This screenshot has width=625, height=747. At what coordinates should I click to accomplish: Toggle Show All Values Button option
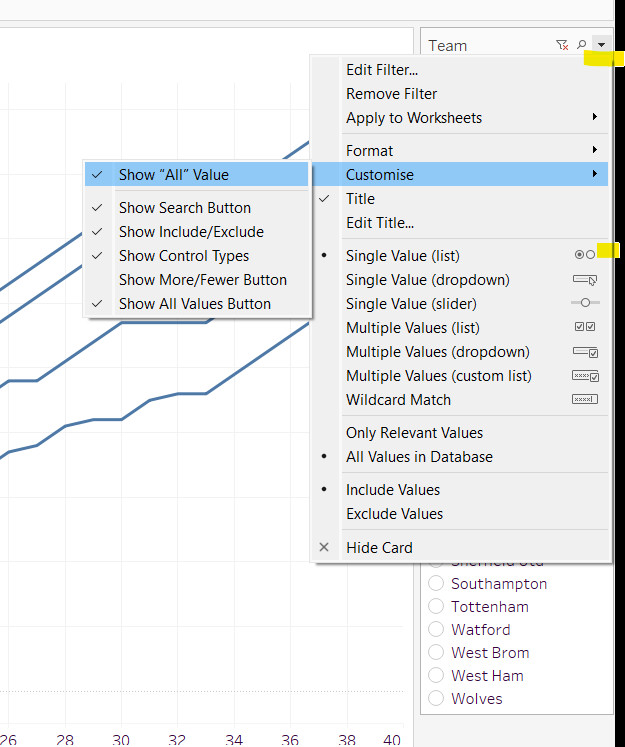197,303
